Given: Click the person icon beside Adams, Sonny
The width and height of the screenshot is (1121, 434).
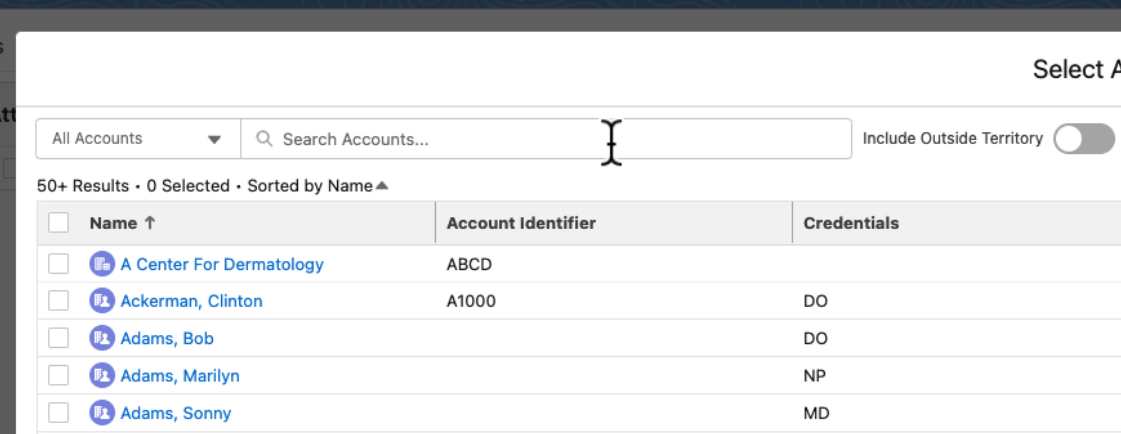Looking at the screenshot, I should point(101,413).
